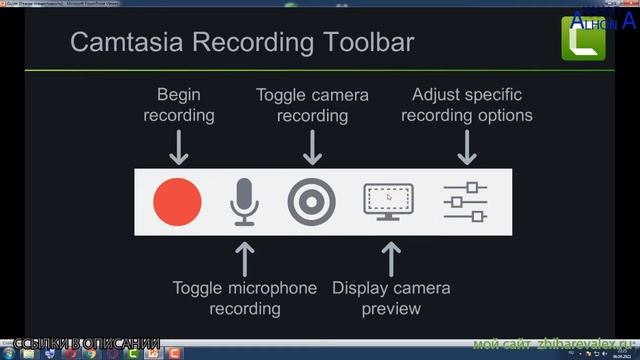640x360 pixels.
Task: Click the green Camtasia logo on slide
Action: pos(583,39)
